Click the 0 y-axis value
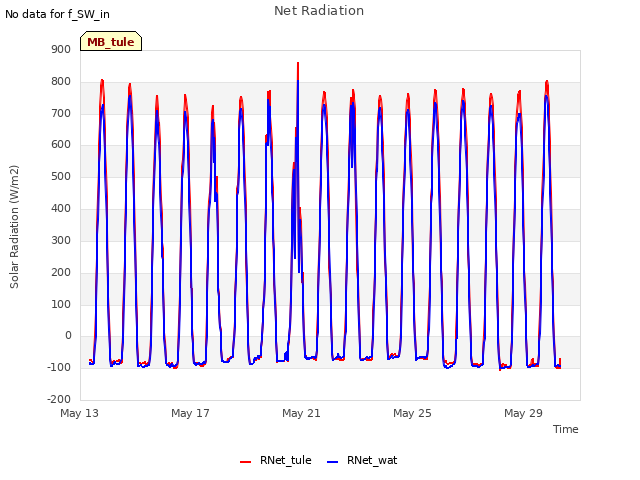Image resolution: width=640 pixels, height=480 pixels. click(68, 336)
